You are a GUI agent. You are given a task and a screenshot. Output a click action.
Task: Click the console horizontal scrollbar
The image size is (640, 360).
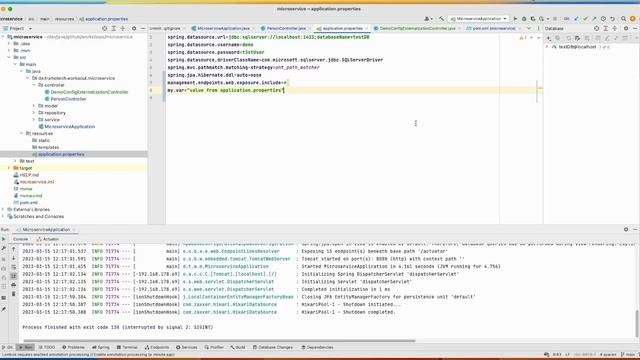(x=220, y=340)
